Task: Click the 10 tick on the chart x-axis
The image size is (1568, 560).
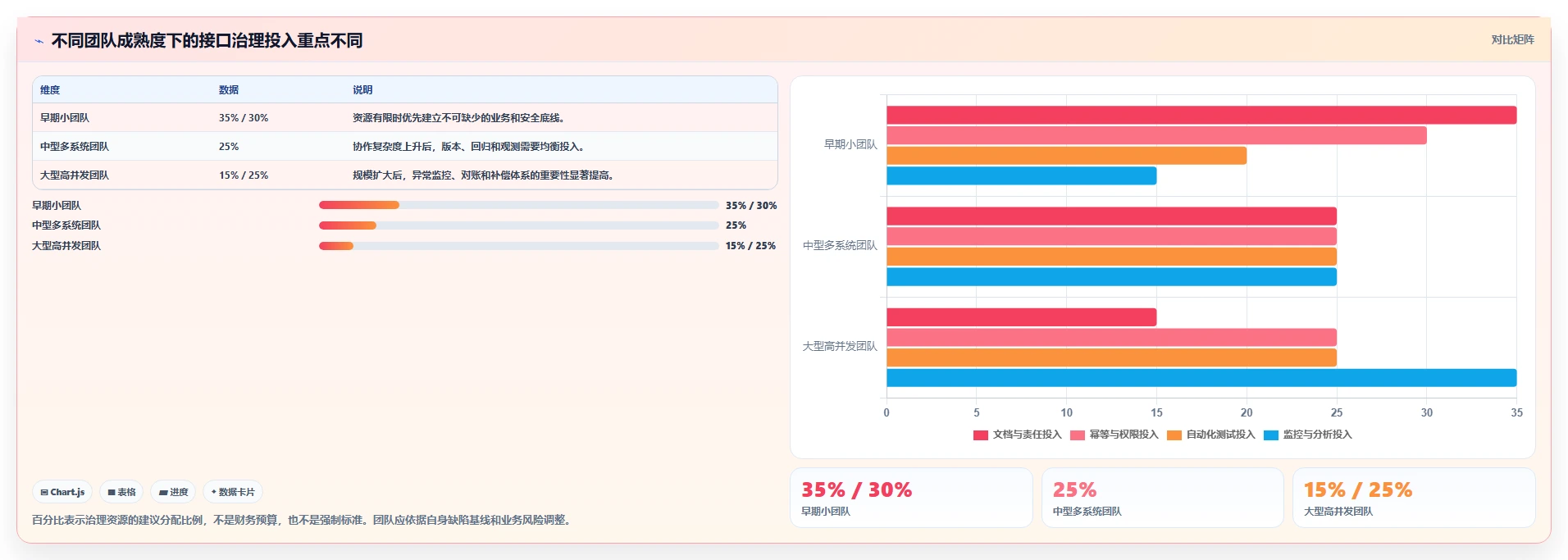Action: pyautogui.click(x=1066, y=412)
